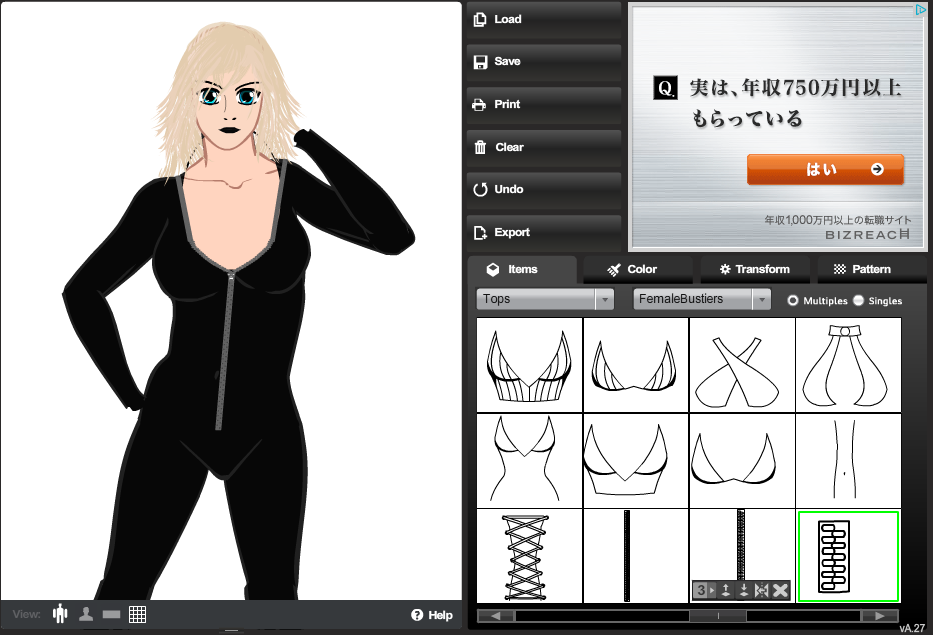Select the laced corset item thumbnail
This screenshot has height=636, width=934.
coord(529,556)
